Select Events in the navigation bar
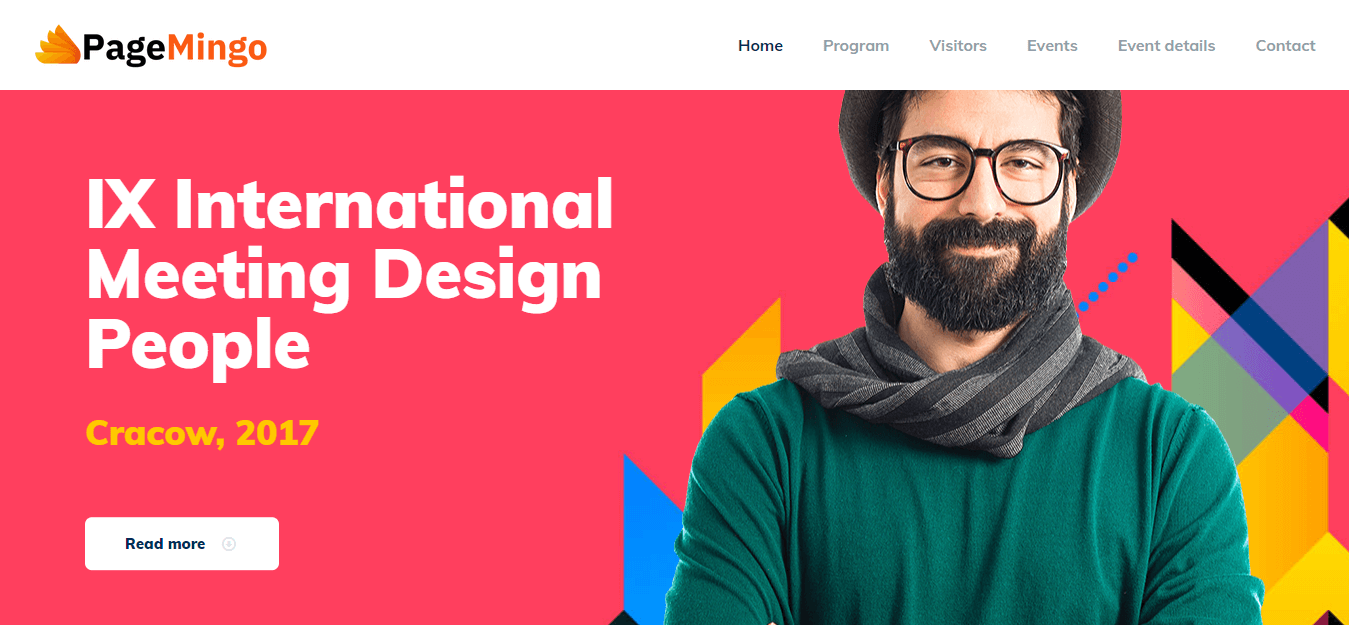Viewport: 1349px width, 625px height. [x=1052, y=46]
